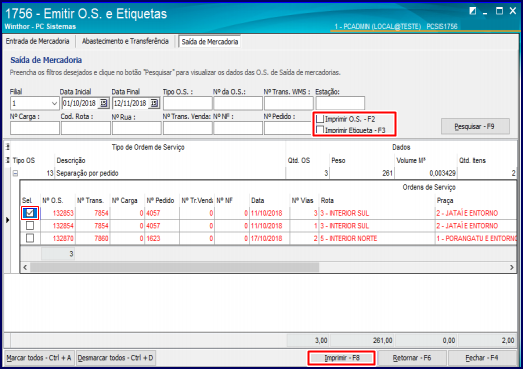Click the Data Final date field
The height and width of the screenshot is (369, 523).
[x=131, y=103]
